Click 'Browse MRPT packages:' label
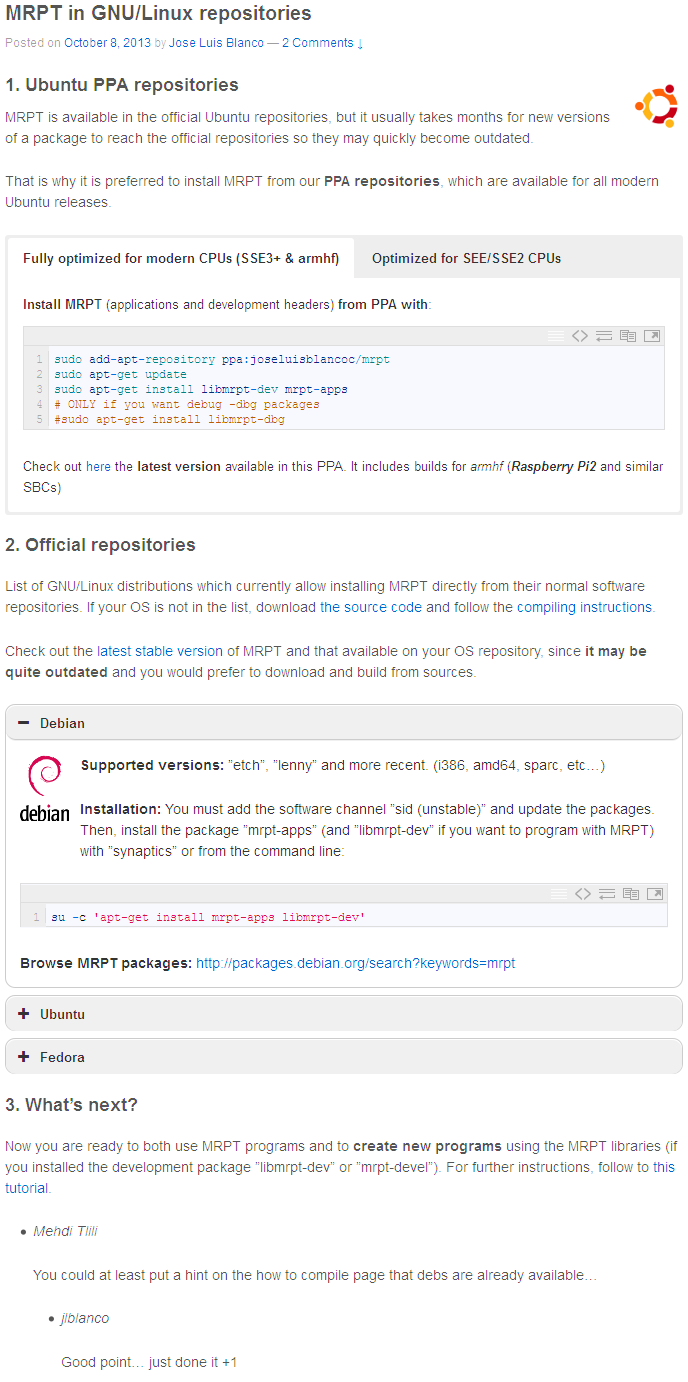The image size is (688, 1382). pos(106,963)
